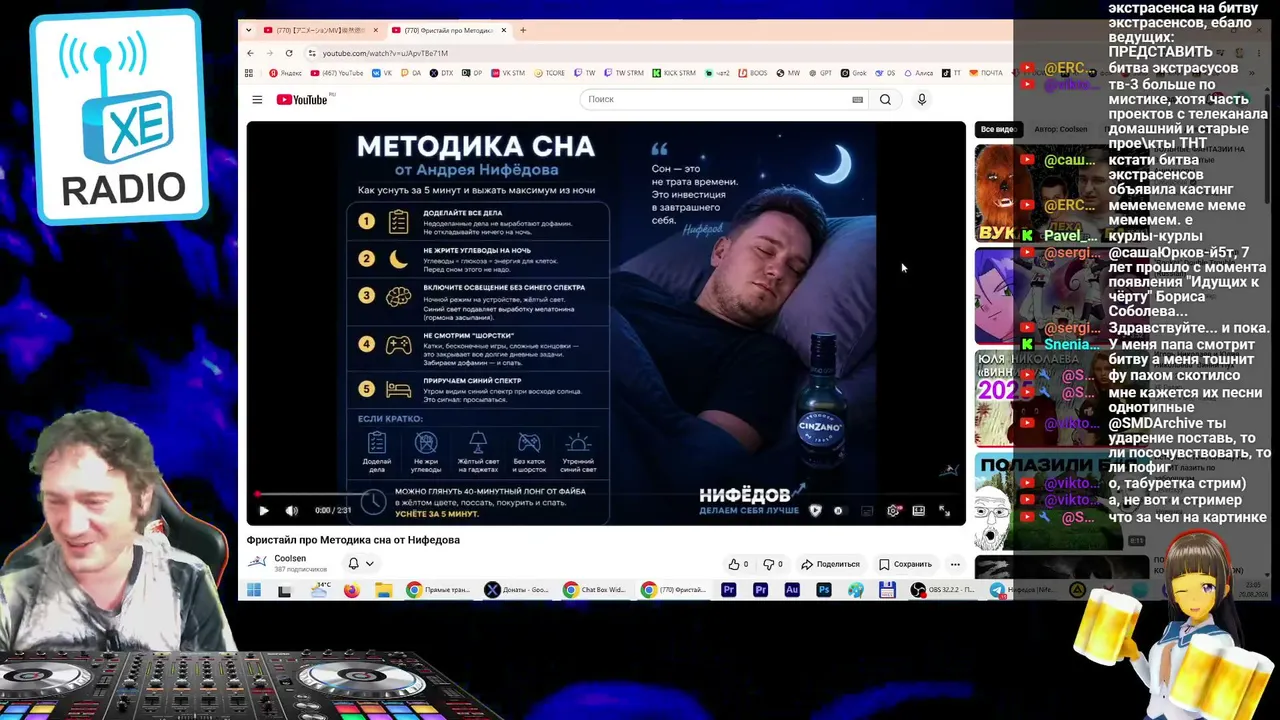Open a new browser tab
Viewport: 1280px width, 720px height.
click(x=522, y=30)
